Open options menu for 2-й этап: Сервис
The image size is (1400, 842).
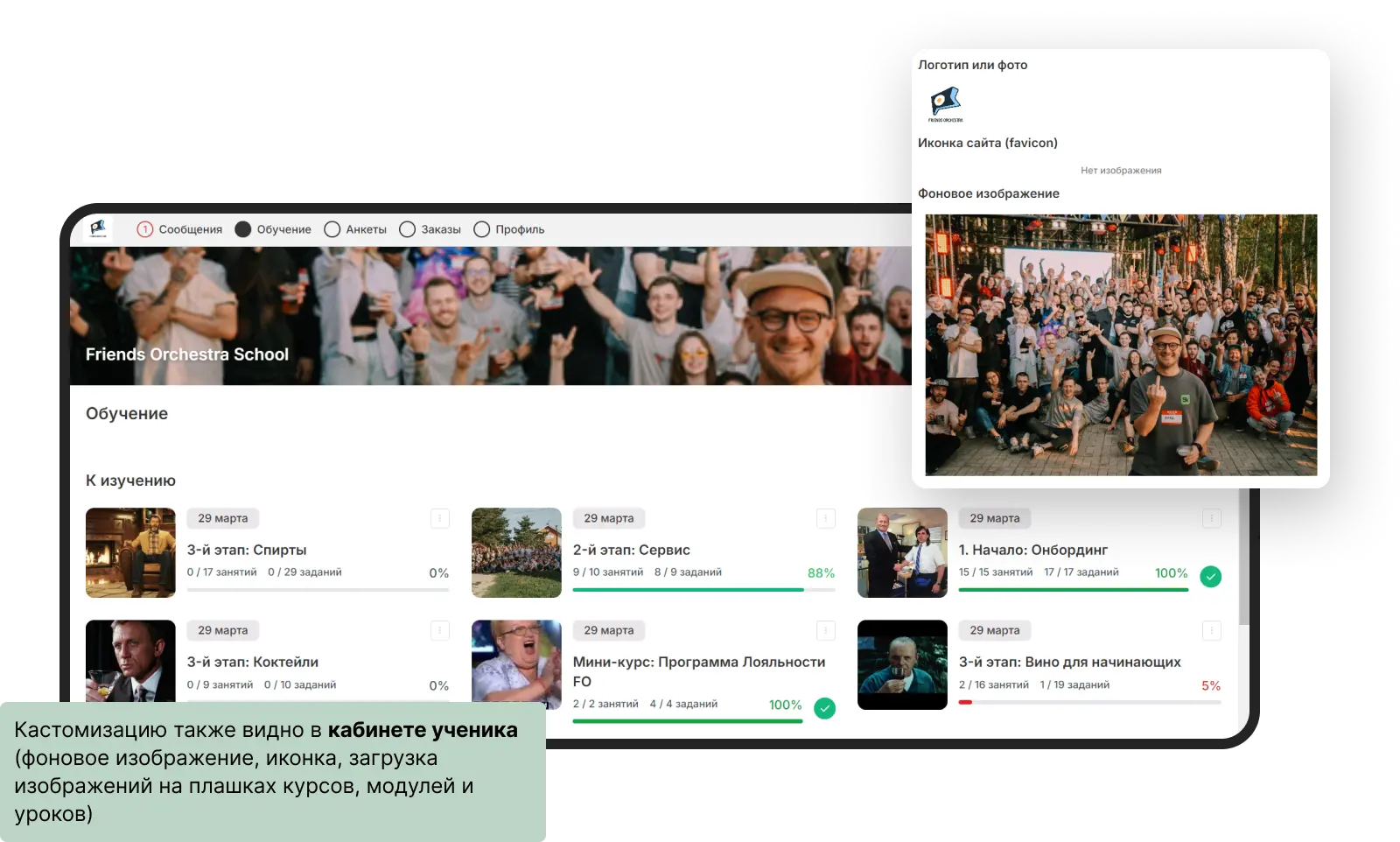coord(825,518)
